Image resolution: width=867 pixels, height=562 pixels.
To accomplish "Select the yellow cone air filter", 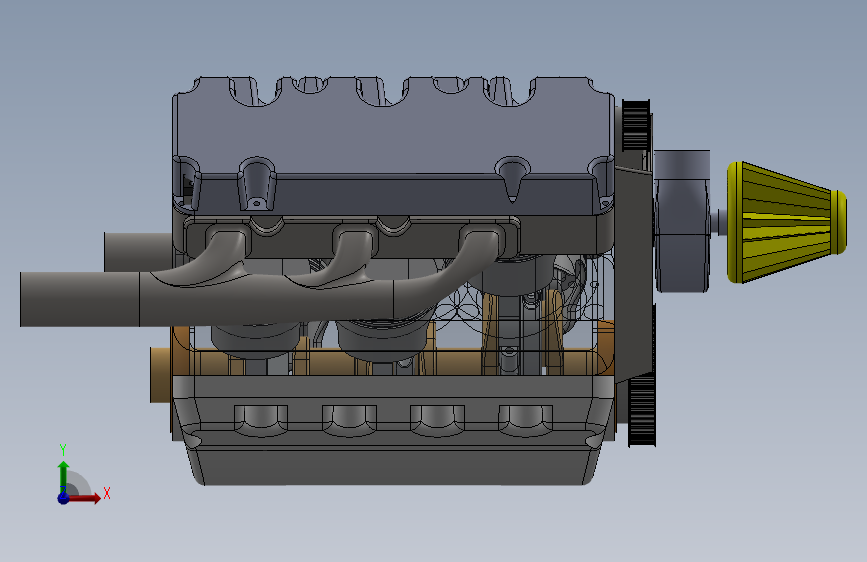I will click(x=786, y=222).
